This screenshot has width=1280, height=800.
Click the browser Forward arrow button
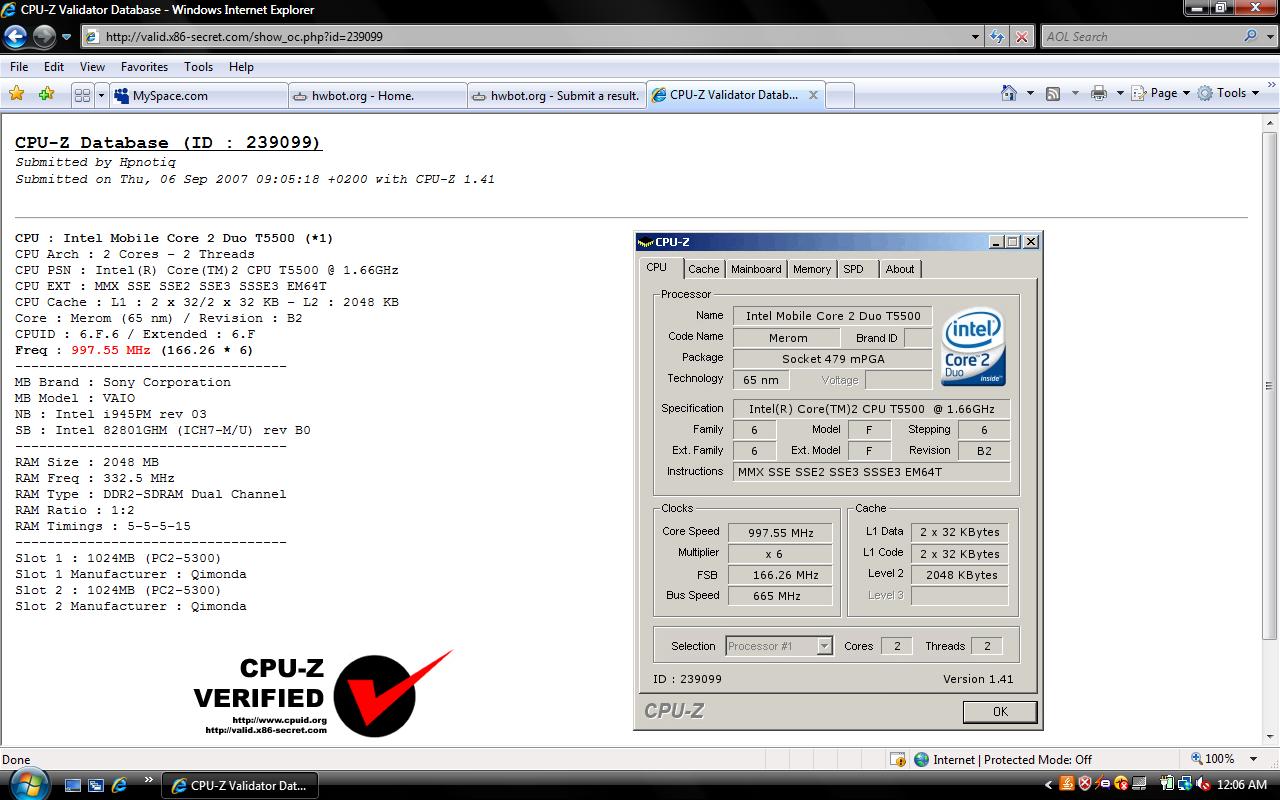(44, 37)
